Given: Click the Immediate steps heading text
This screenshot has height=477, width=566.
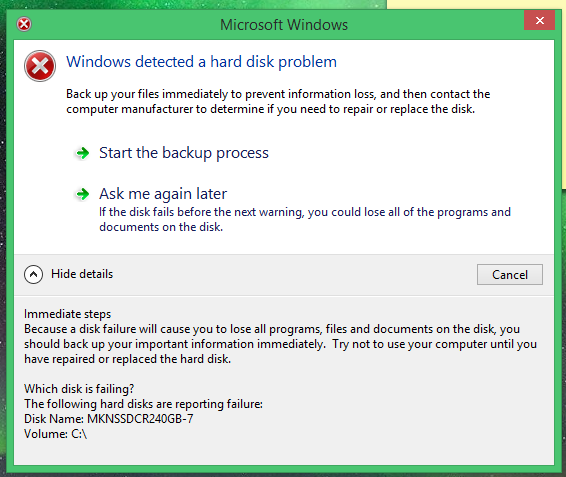Looking at the screenshot, I should coord(68,314).
